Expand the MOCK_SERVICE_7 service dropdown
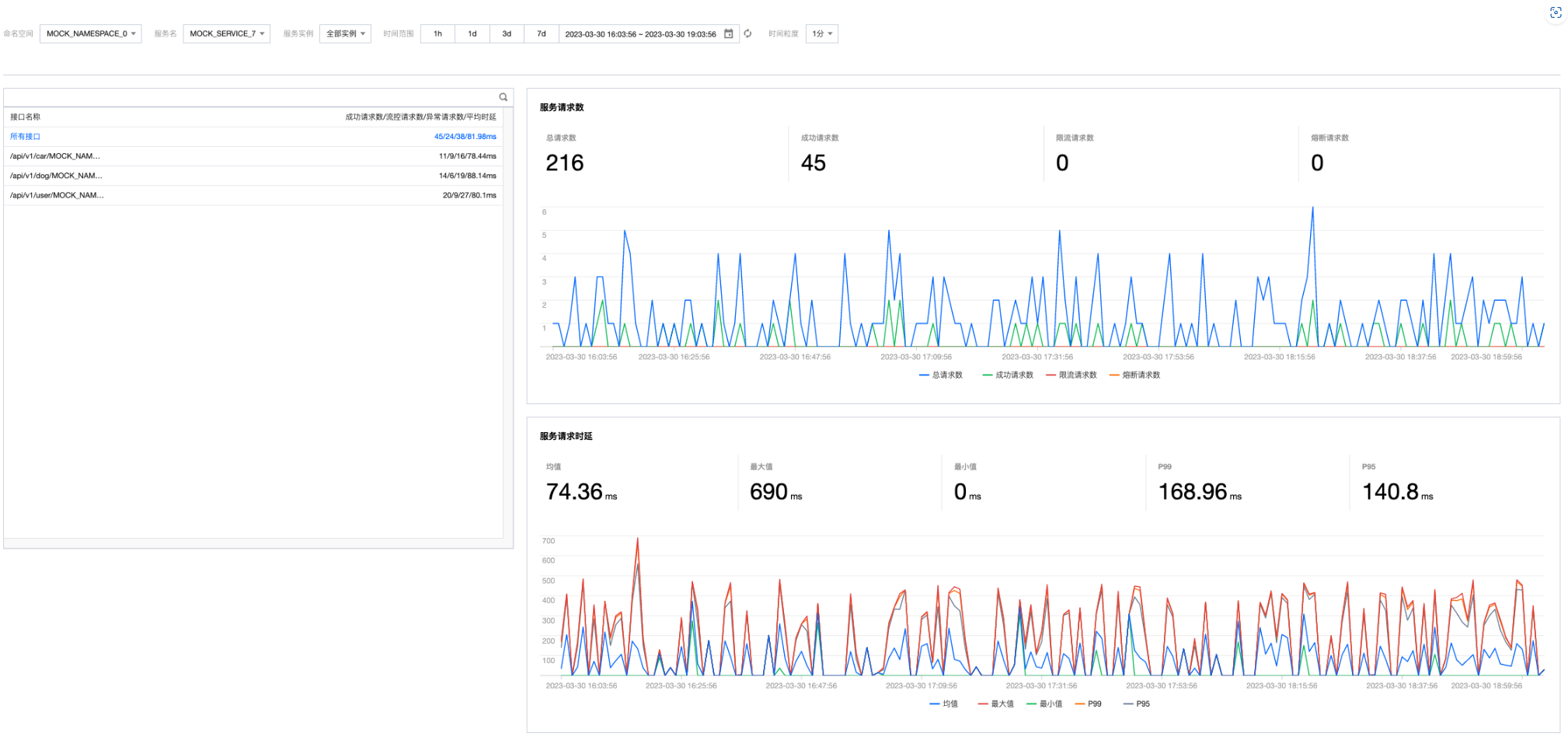This screenshot has height=740, width=1568. coord(226,33)
